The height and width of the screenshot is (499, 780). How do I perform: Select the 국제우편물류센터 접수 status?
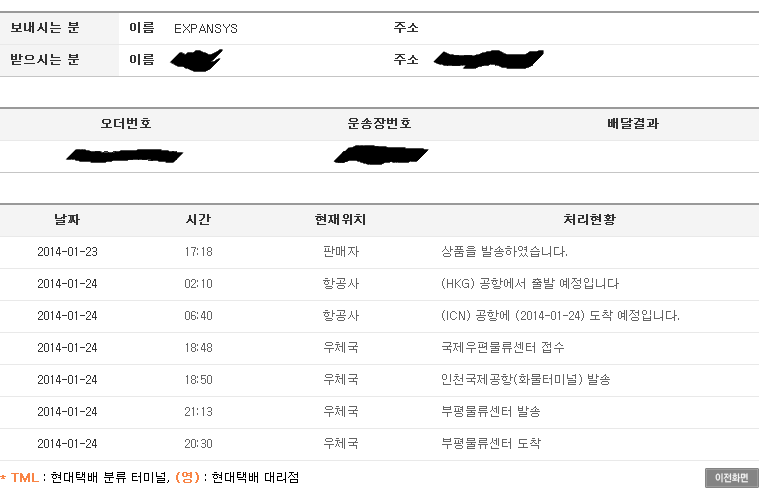pos(503,348)
